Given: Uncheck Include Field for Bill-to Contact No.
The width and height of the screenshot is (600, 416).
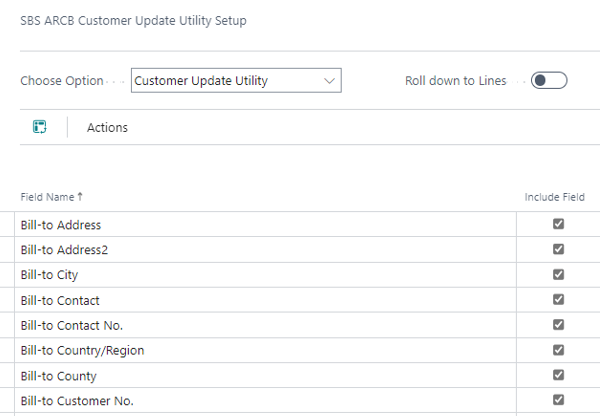Looking at the screenshot, I should click(x=558, y=325).
